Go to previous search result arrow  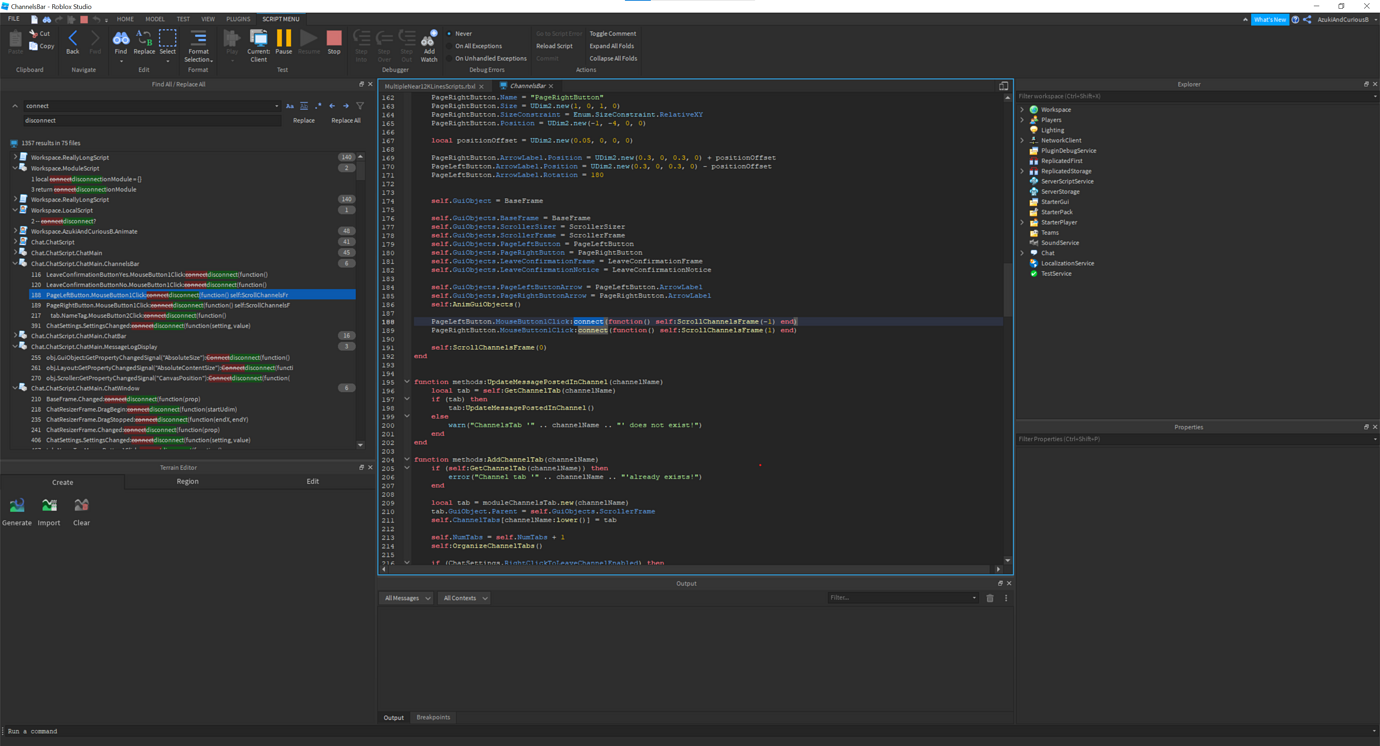(x=332, y=106)
